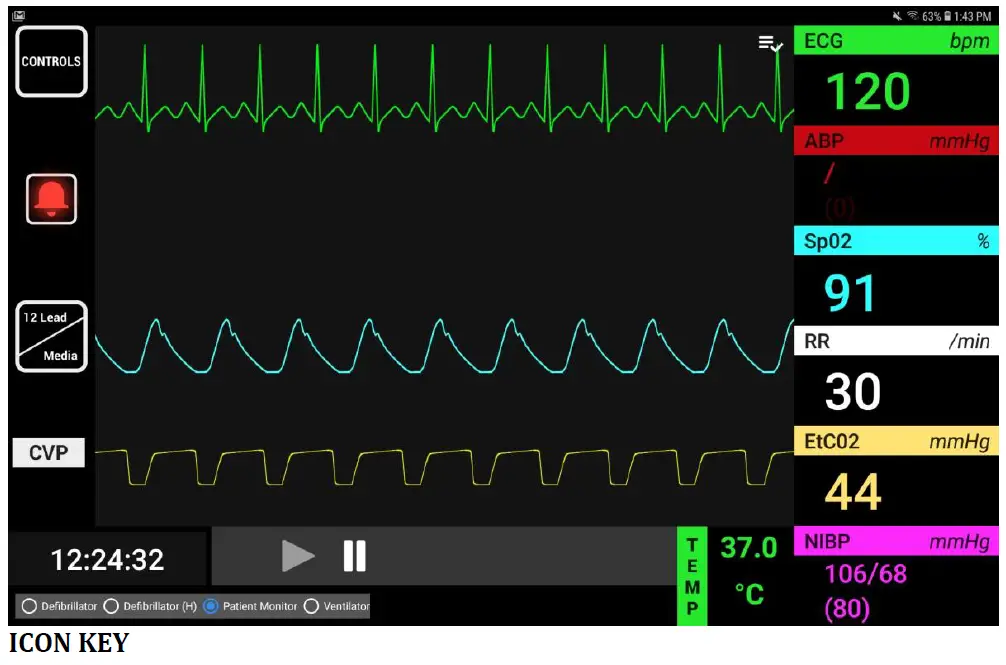Click the CVP button
The width and height of the screenshot is (1006, 665).
pos(50,453)
